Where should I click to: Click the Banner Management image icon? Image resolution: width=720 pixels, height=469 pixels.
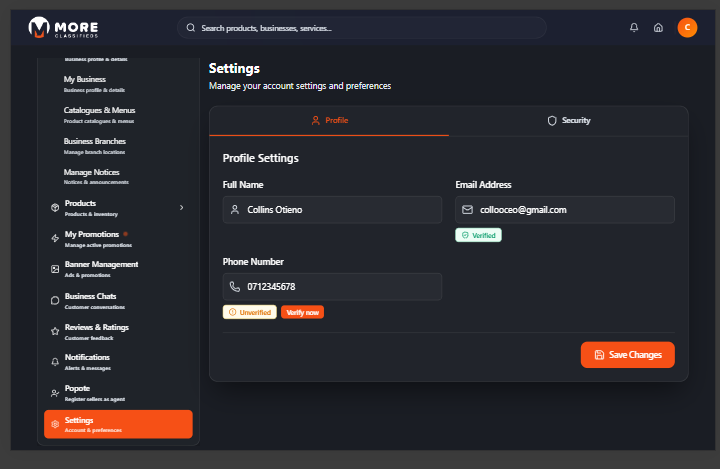(x=55, y=269)
